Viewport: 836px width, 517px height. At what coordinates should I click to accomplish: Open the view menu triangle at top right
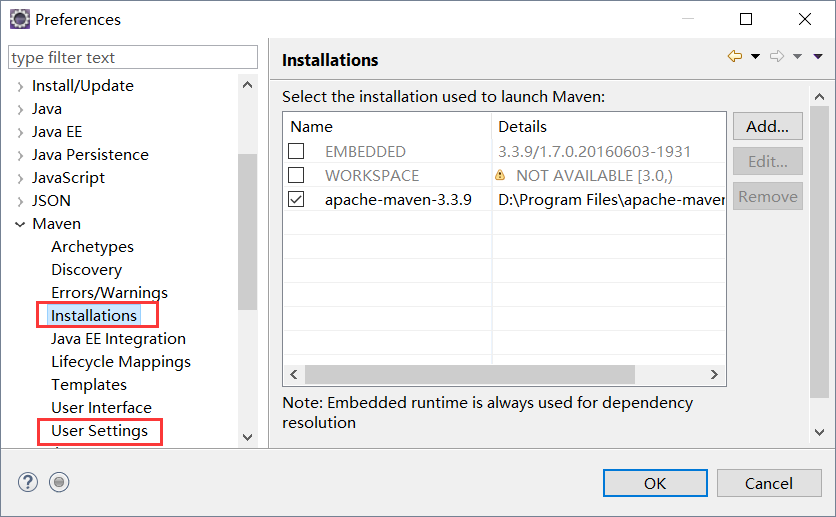[x=819, y=57]
